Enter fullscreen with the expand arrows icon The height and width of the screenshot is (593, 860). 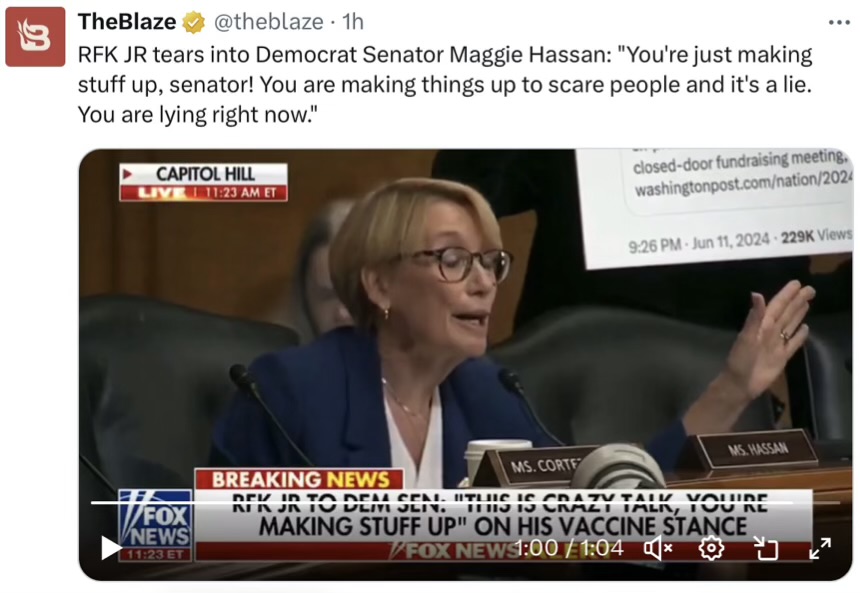click(819, 547)
